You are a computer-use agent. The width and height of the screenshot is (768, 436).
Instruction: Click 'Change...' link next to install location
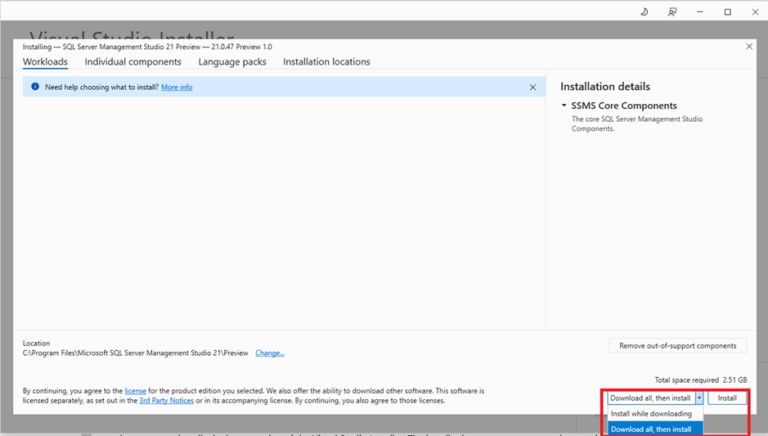click(269, 353)
